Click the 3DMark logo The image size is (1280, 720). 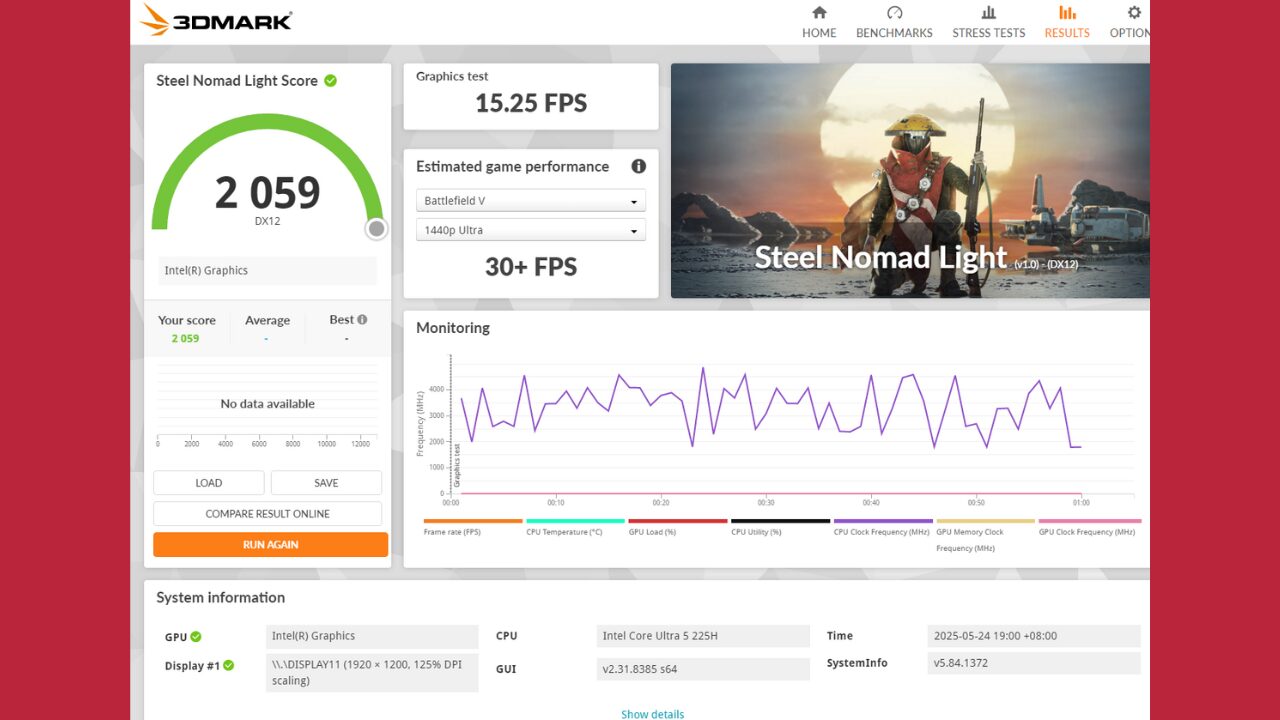point(216,20)
